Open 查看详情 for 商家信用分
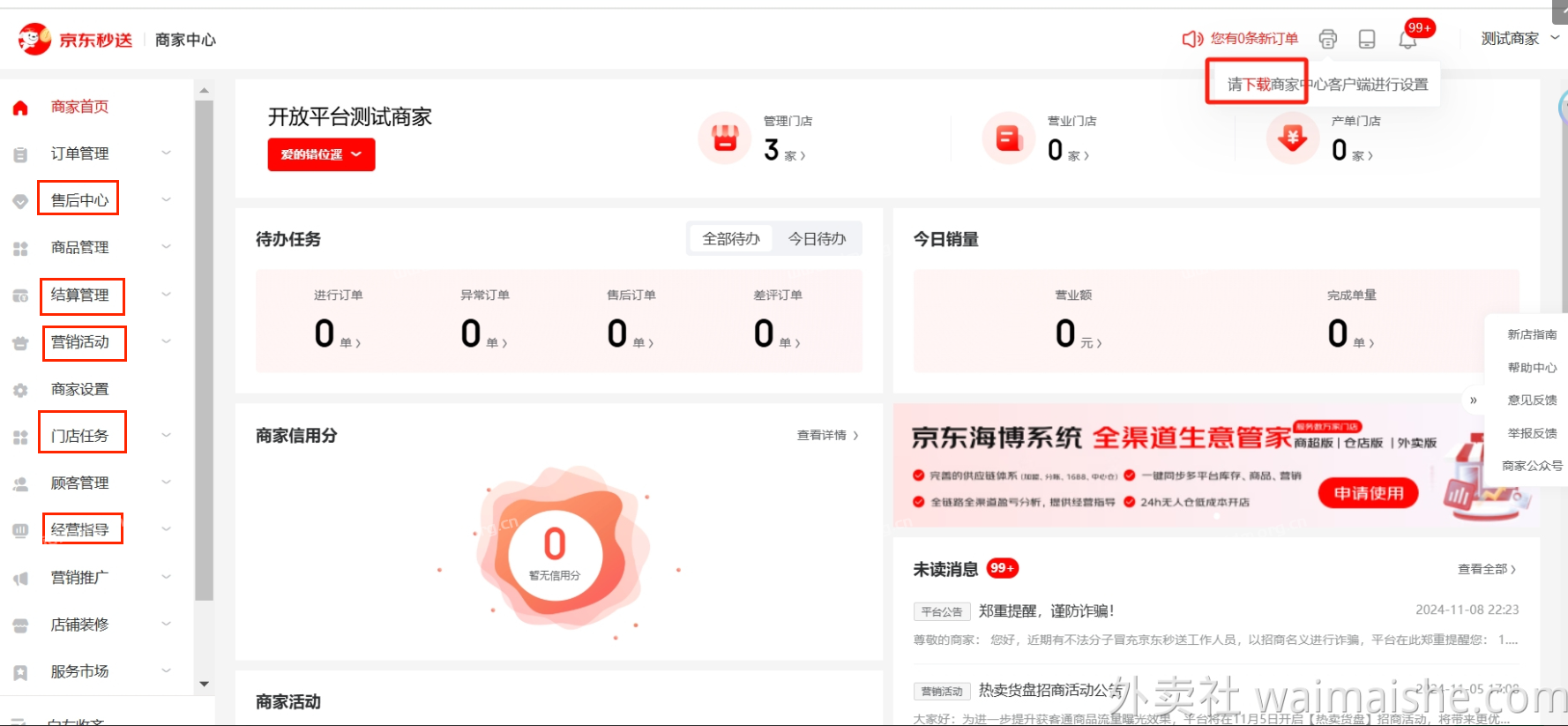Image resolution: width=1568 pixels, height=726 pixels. pos(827,435)
